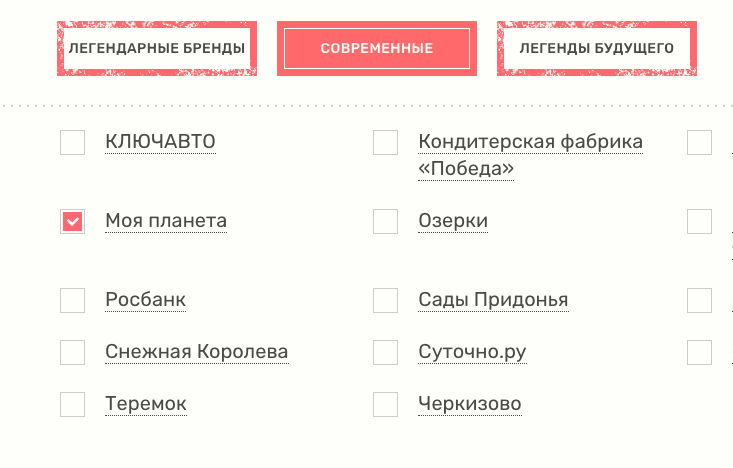733x468 pixels.
Task: Open the Моя планета link
Action: click(x=166, y=221)
